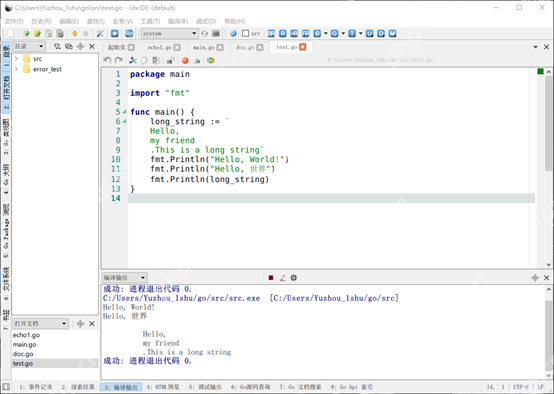554x394 pixels.
Task: Toggle breakpoint with the red circle icon
Action: click(185, 60)
